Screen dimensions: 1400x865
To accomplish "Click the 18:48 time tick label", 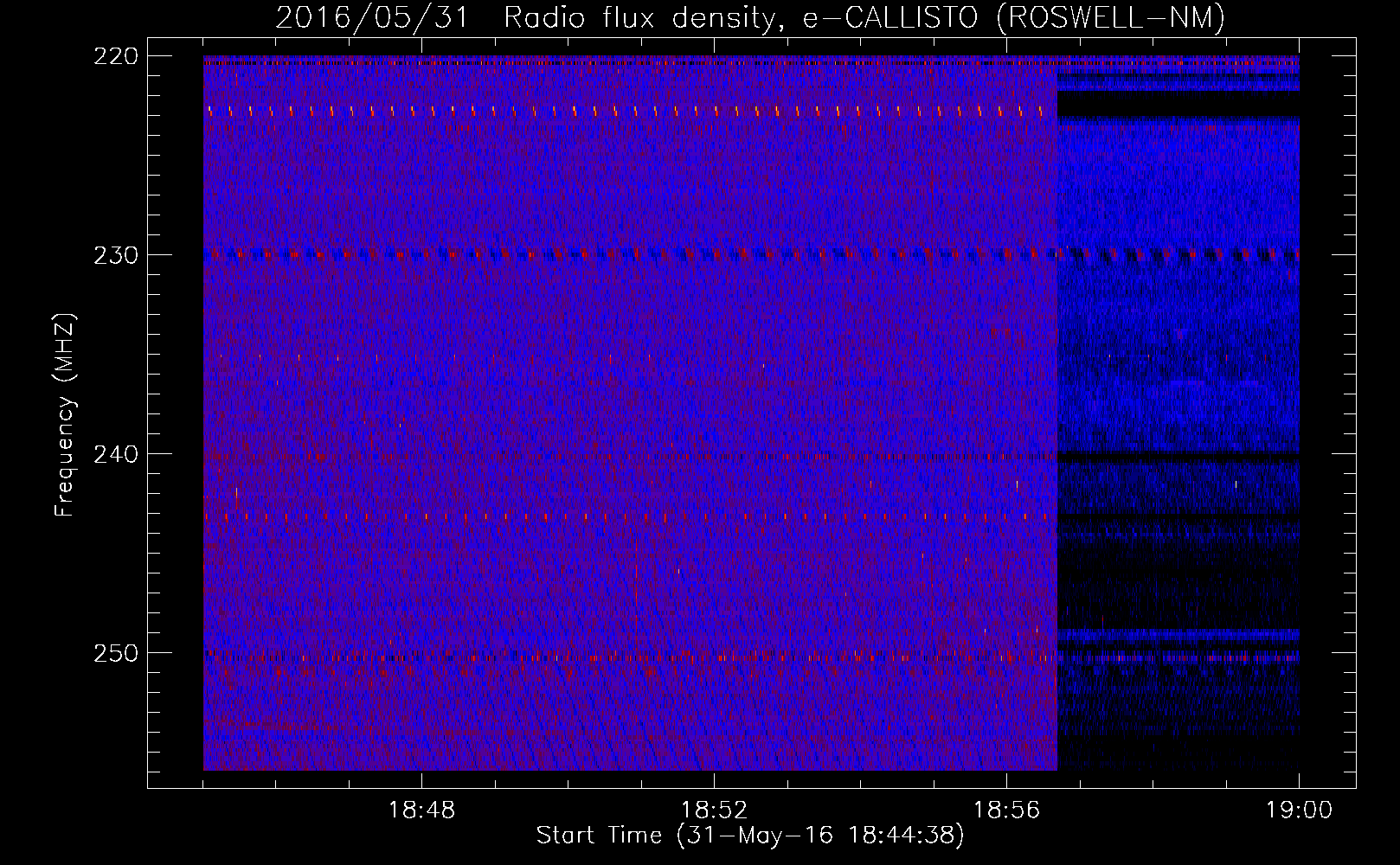I will (x=421, y=811).
